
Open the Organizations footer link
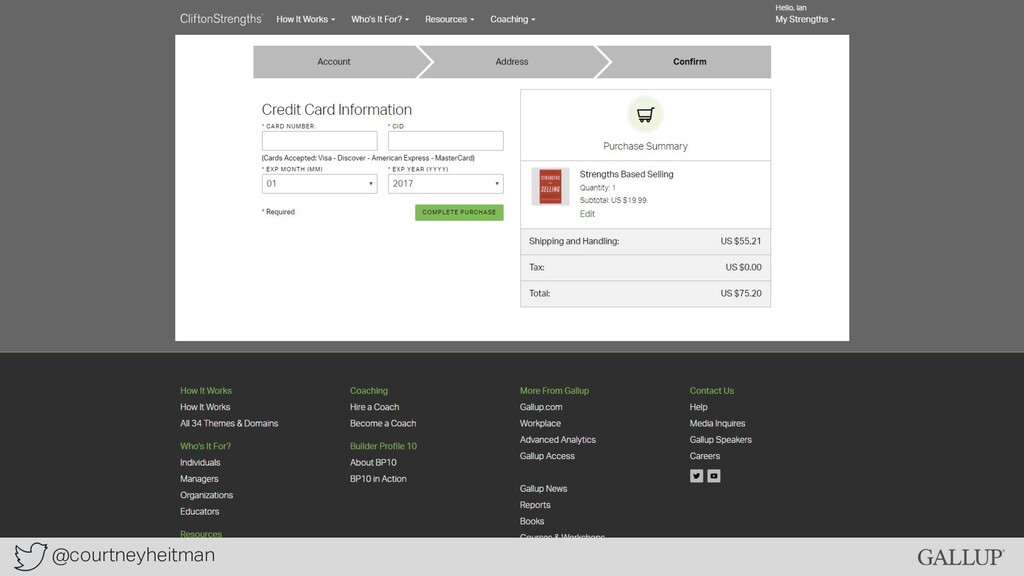[206, 495]
